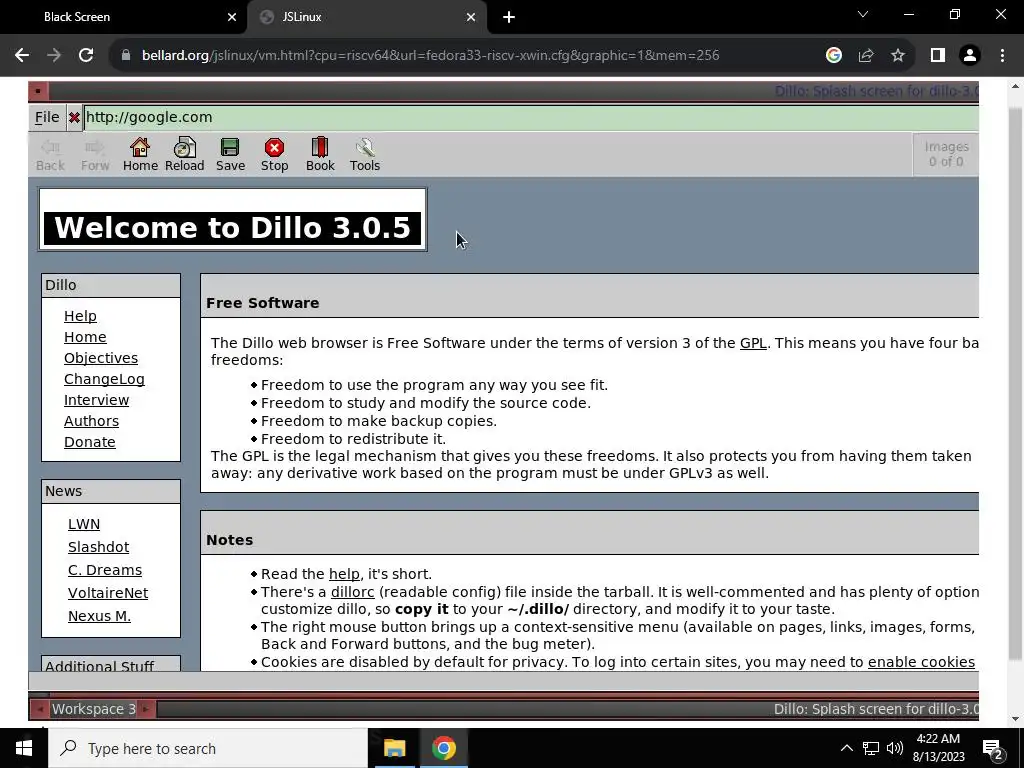Viewport: 1024px width, 768px height.
Task: Toggle the Chrome side panel icon
Action: (x=938, y=56)
